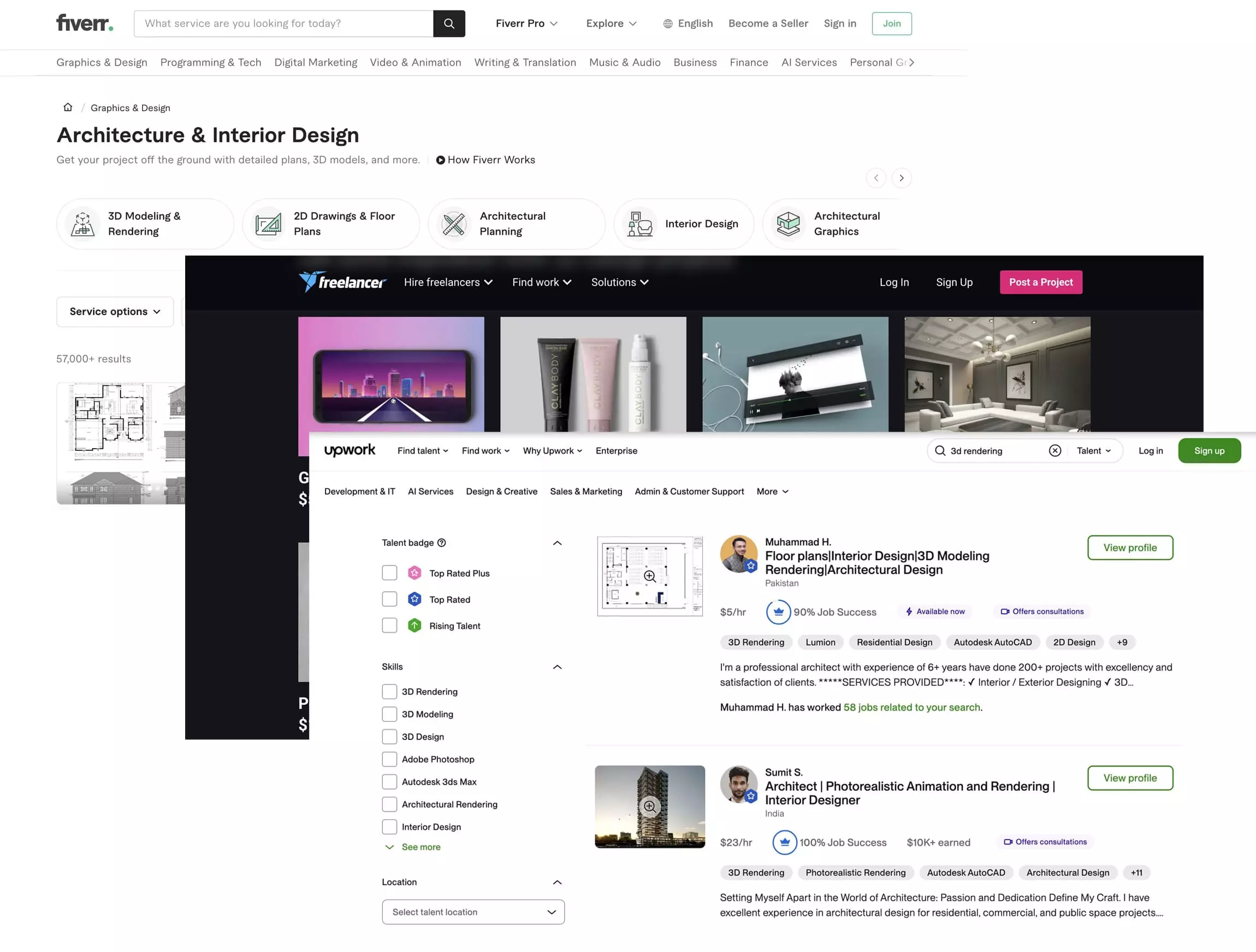Image resolution: width=1256 pixels, height=952 pixels.
Task: Click the Freelancer bird logo
Action: 342,282
